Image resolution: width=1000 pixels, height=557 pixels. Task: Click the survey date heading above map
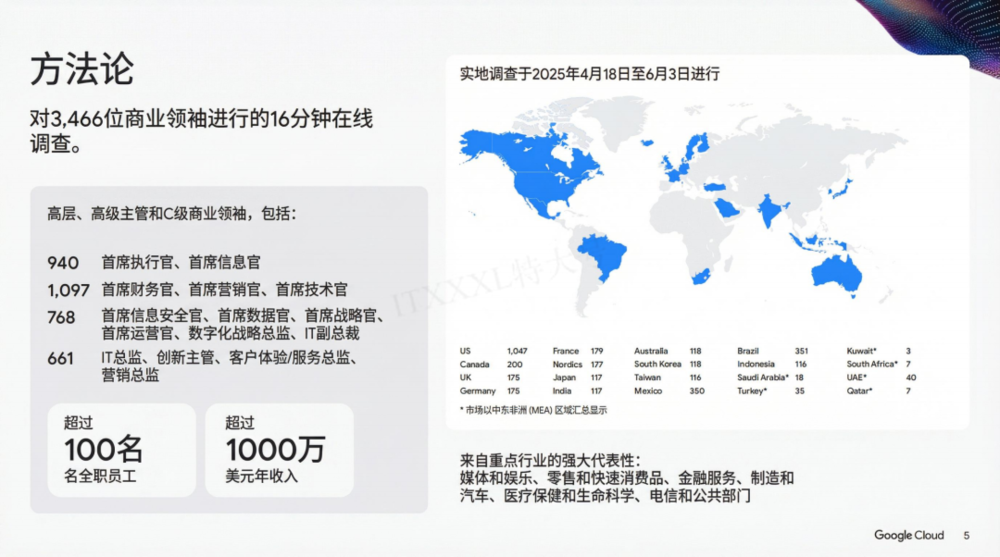[590, 74]
